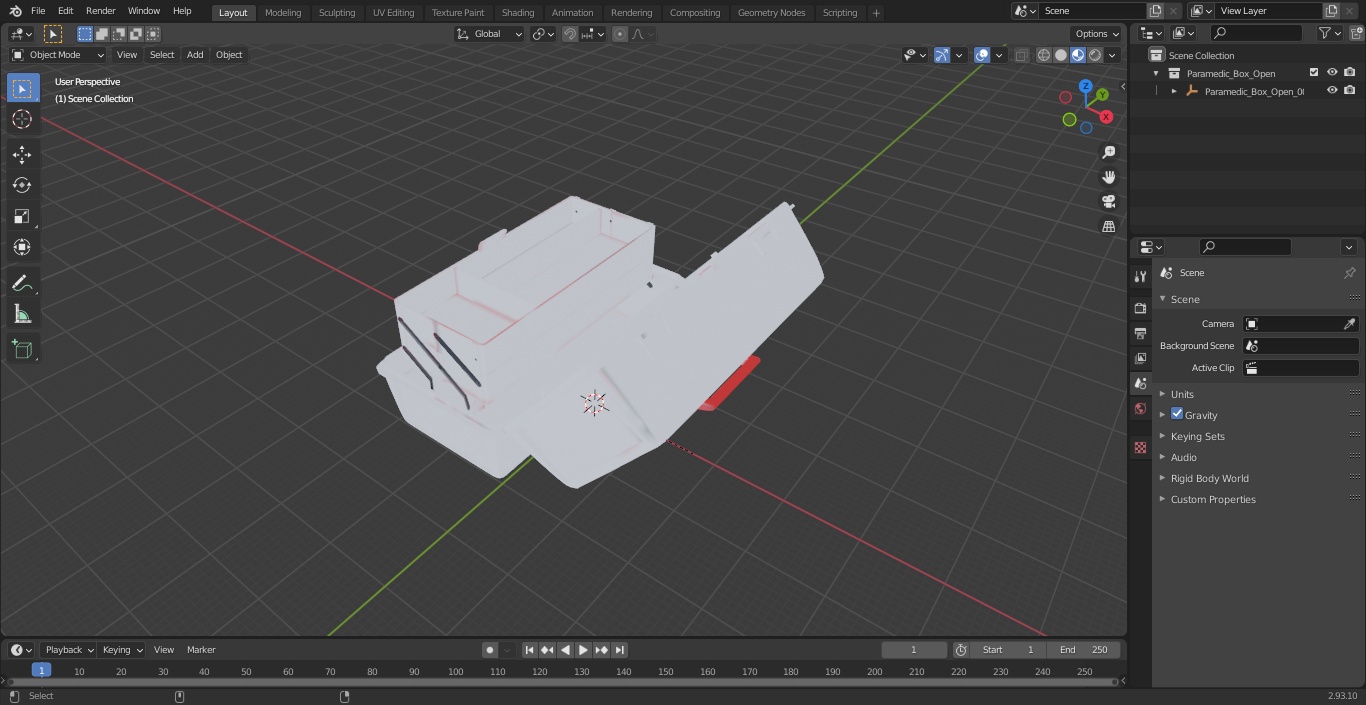This screenshot has width=1366, height=705.
Task: Disable Paramedic_Box_Open collection in renders
Action: (1349, 73)
